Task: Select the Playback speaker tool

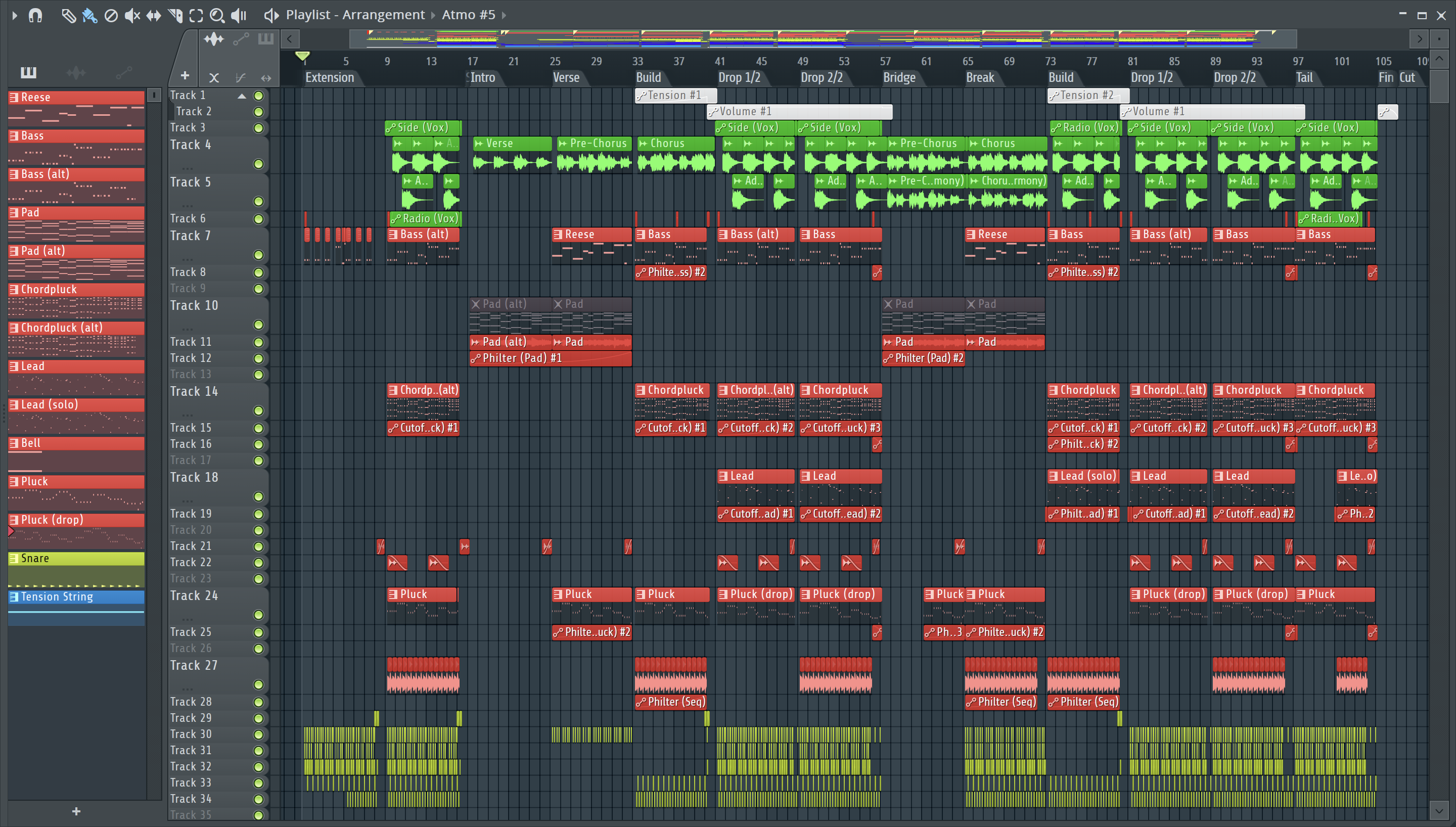Action: (239, 15)
